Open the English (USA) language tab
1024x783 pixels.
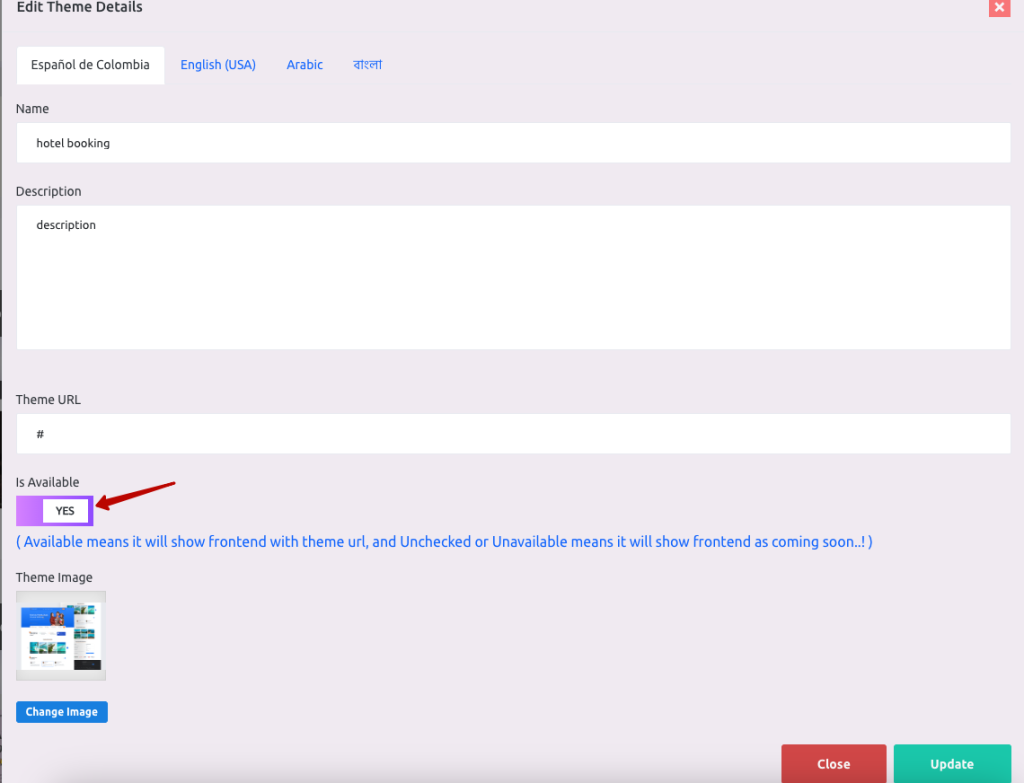coord(218,65)
